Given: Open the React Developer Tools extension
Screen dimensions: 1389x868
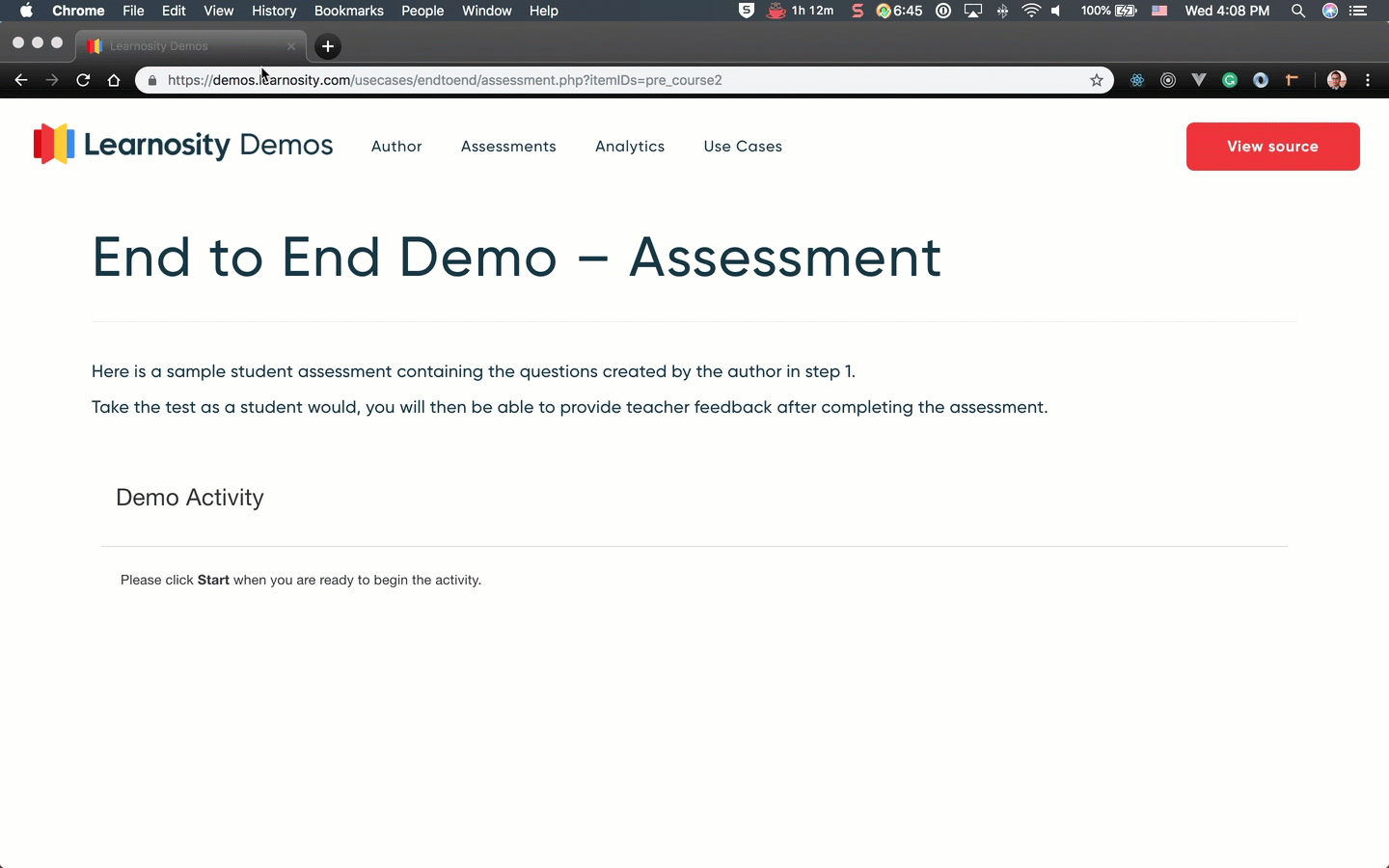Looking at the screenshot, I should [x=1137, y=80].
